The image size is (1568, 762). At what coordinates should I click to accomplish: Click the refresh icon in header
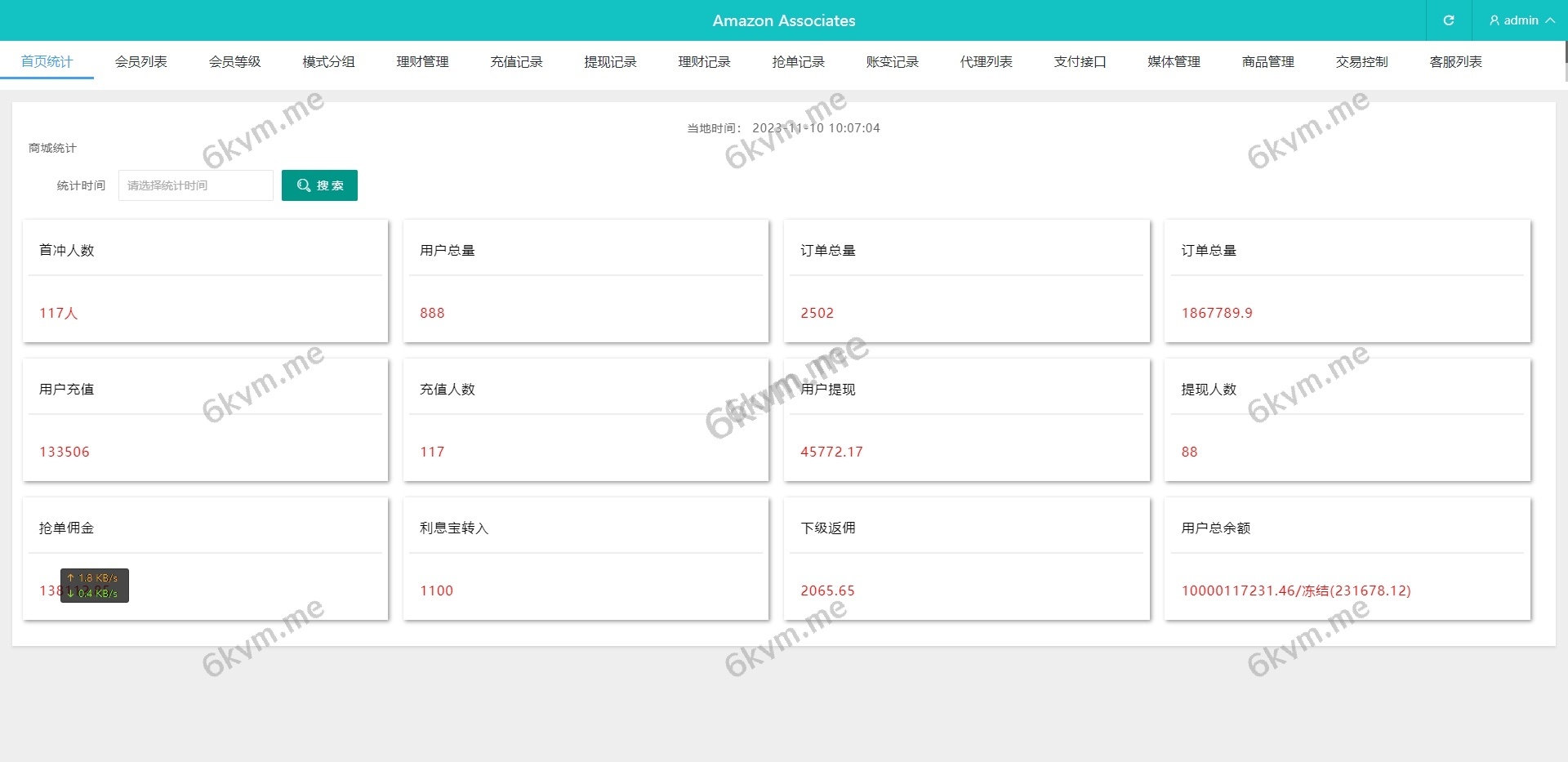click(x=1448, y=20)
